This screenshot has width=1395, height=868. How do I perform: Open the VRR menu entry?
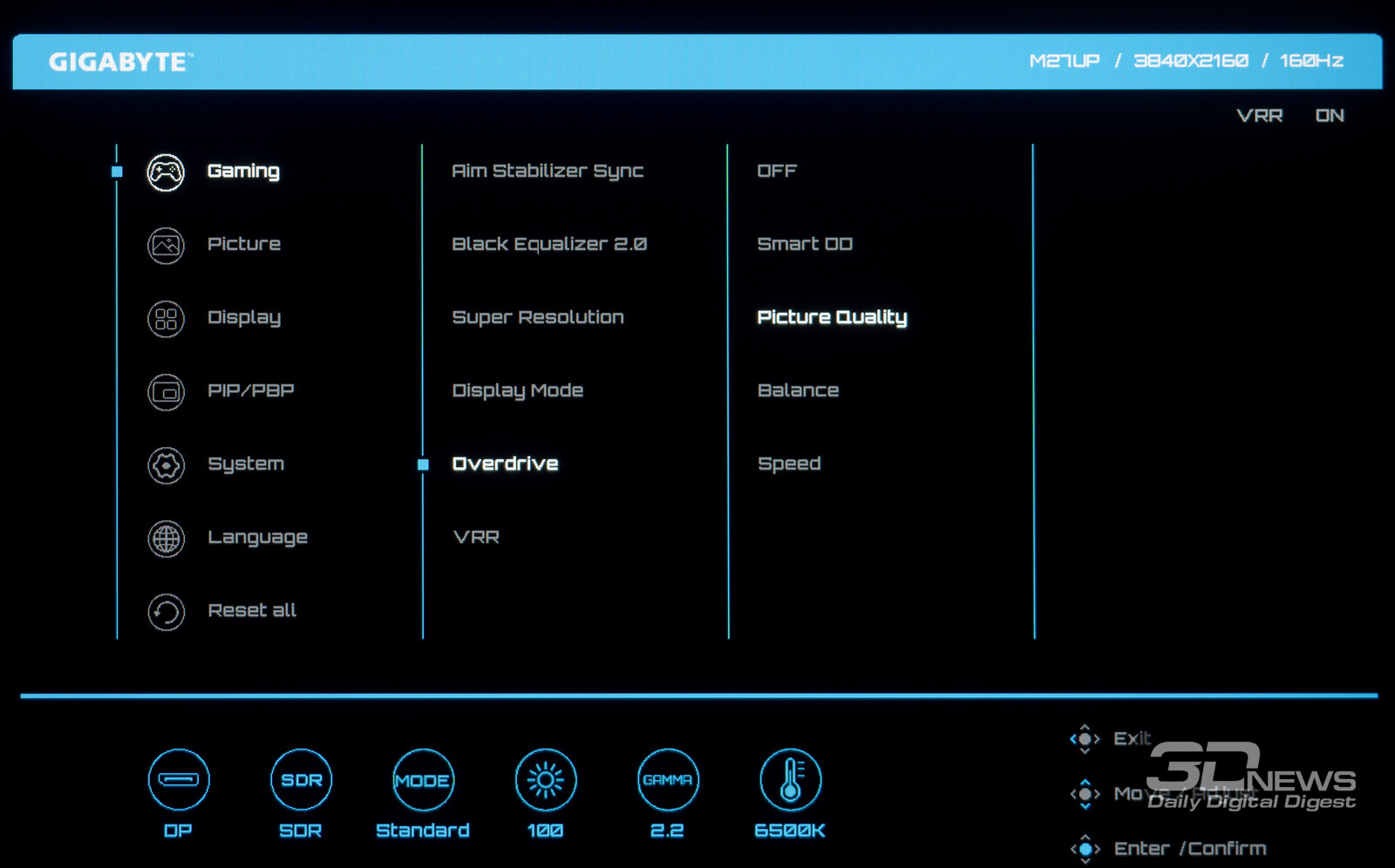[477, 537]
